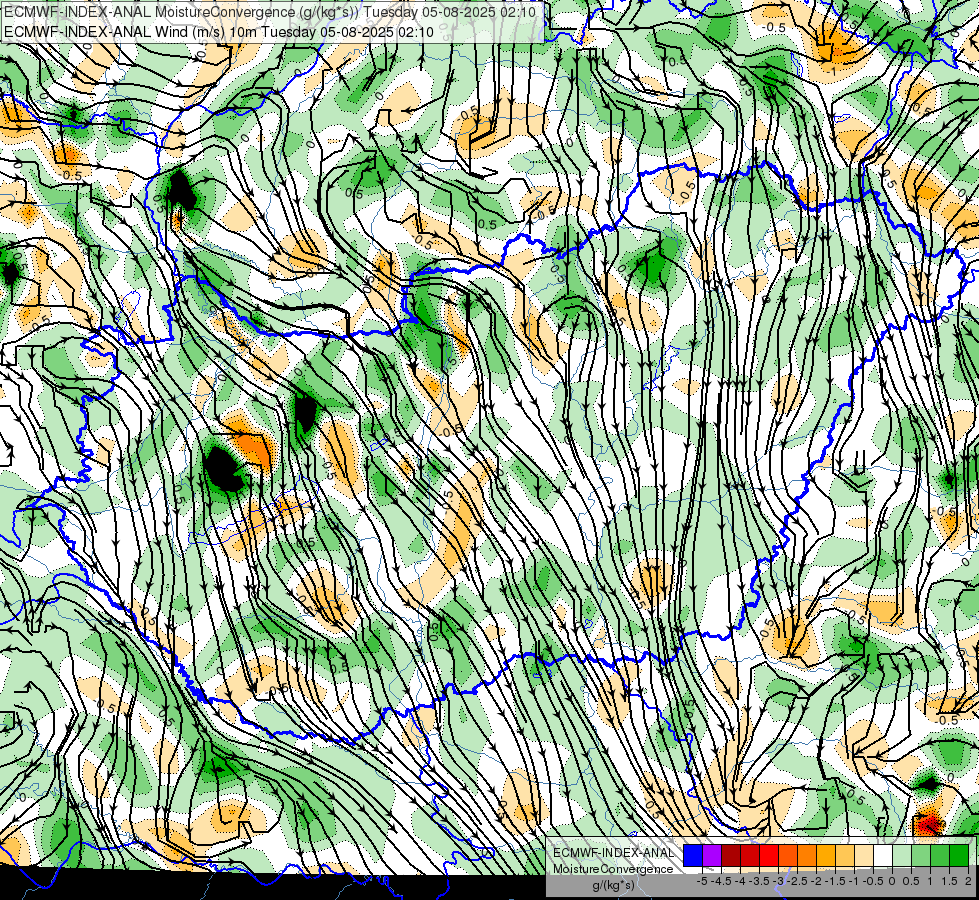Viewport: 979px width, 900px height.
Task: Click legend swatch between -1.5 and -1
Action: pos(845,855)
